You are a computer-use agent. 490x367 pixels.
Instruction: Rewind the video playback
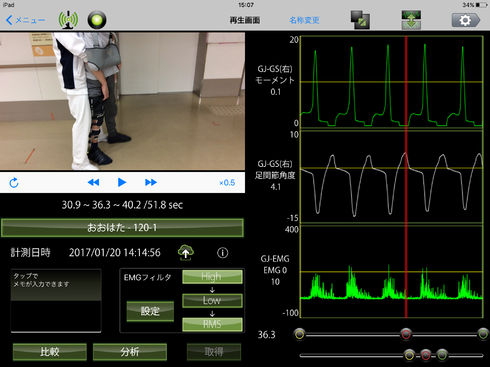click(93, 182)
